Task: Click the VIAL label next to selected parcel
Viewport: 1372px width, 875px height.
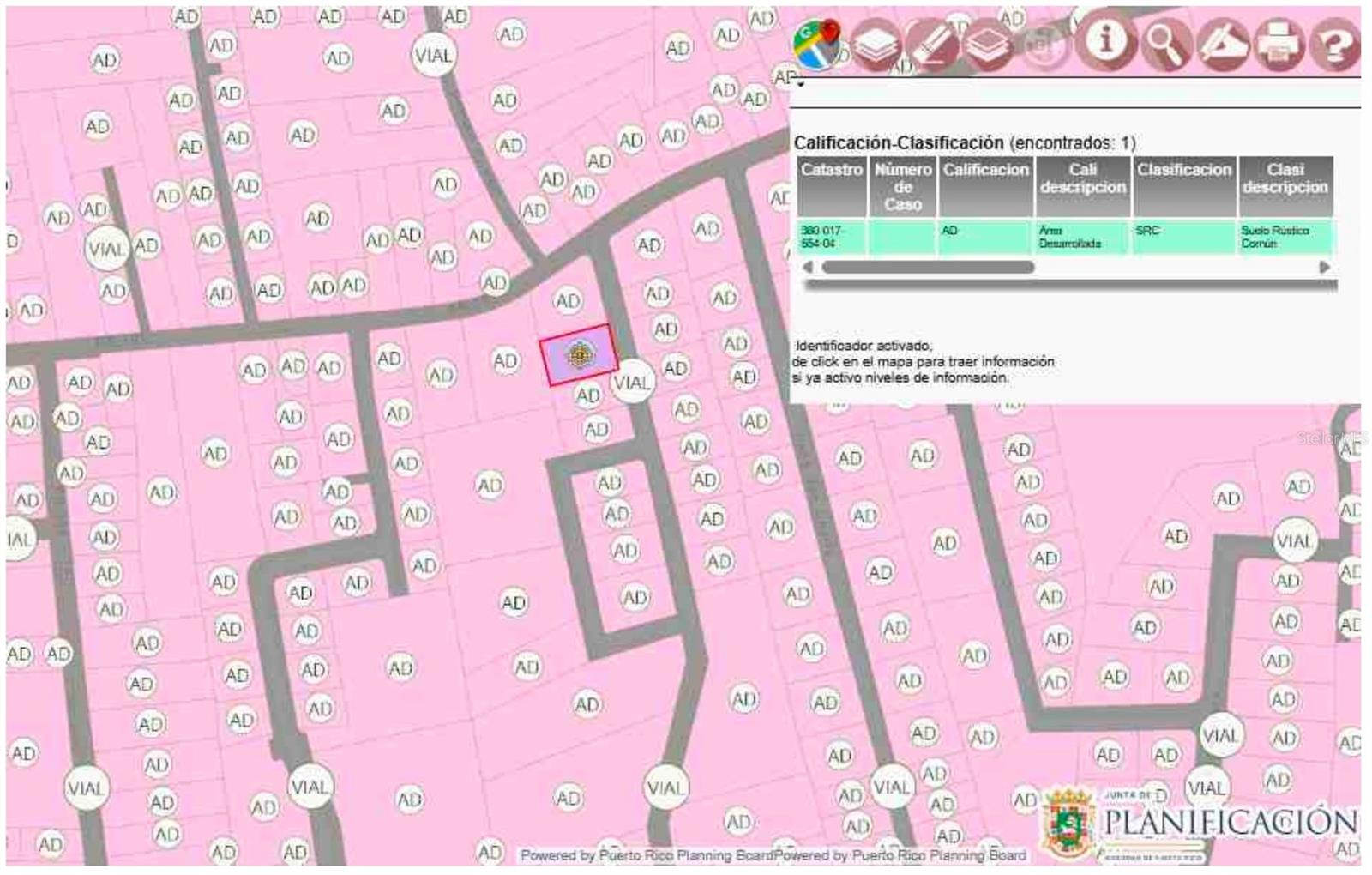Action: point(632,383)
